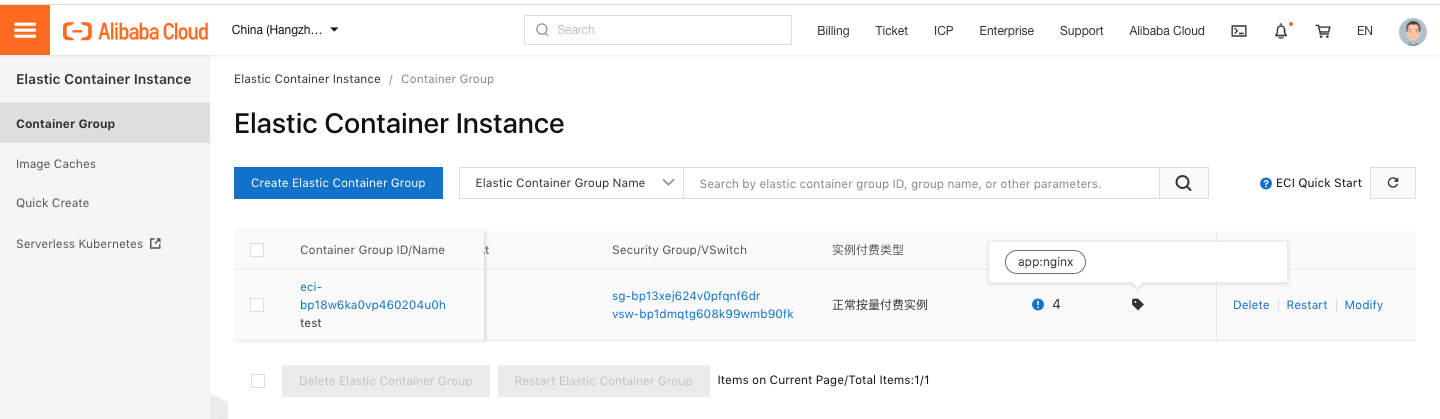The width and height of the screenshot is (1440, 419).
Task: Open Cloud Shell terminal icon
Action: click(1238, 31)
